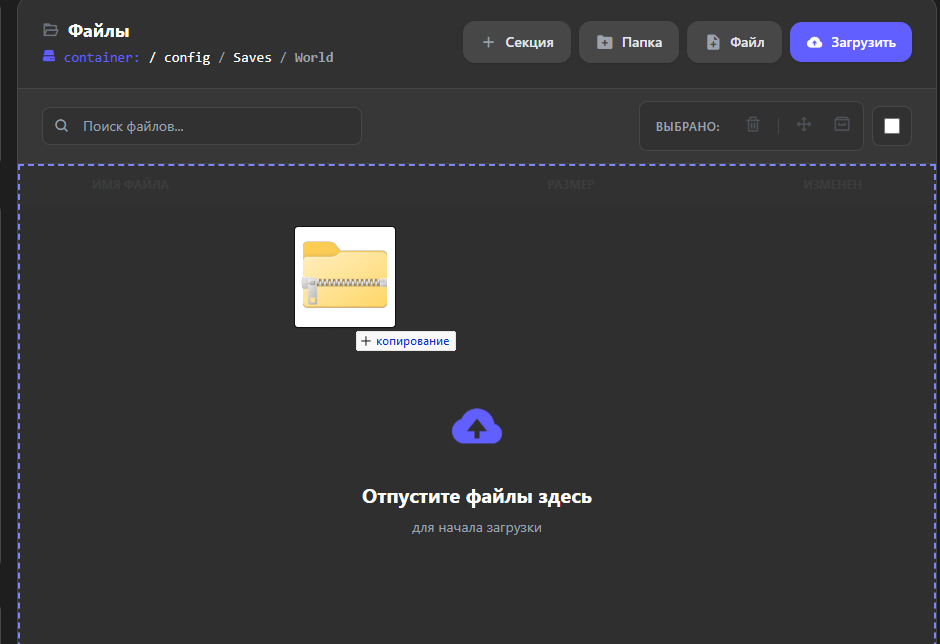Click the Файлы page title
The width and height of the screenshot is (940, 644).
pyautogui.click(x=98, y=31)
